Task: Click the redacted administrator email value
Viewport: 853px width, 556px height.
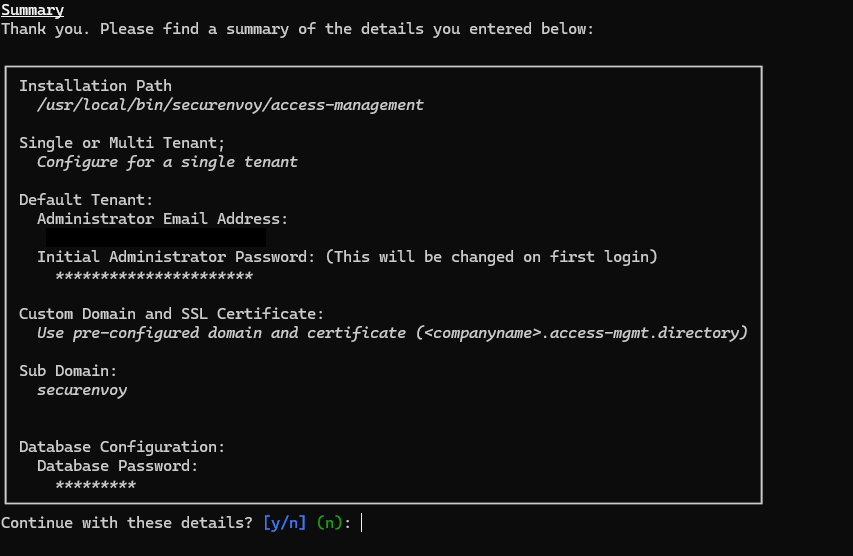Action: click(x=156, y=238)
